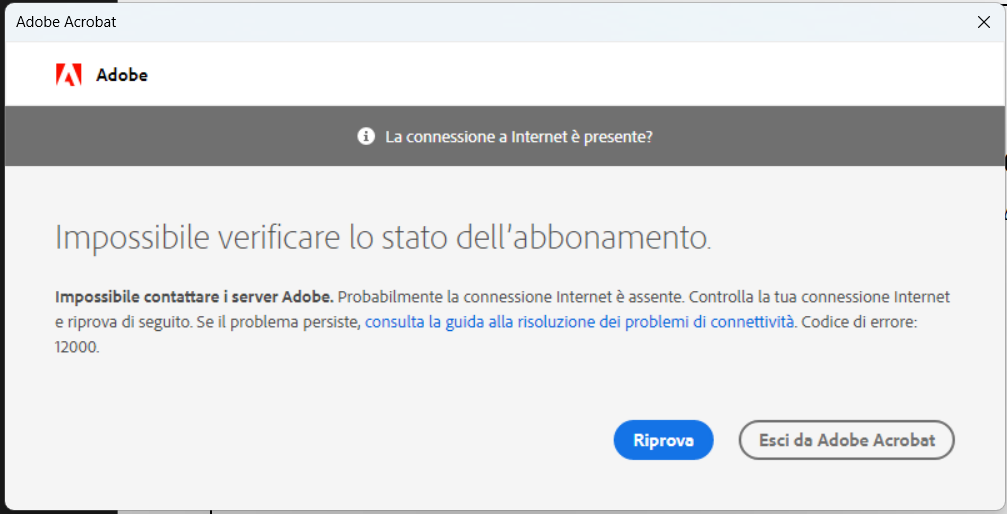Viewport: 1007px width, 514px height.
Task: Click the info icon in the gray banner
Action: (366, 136)
